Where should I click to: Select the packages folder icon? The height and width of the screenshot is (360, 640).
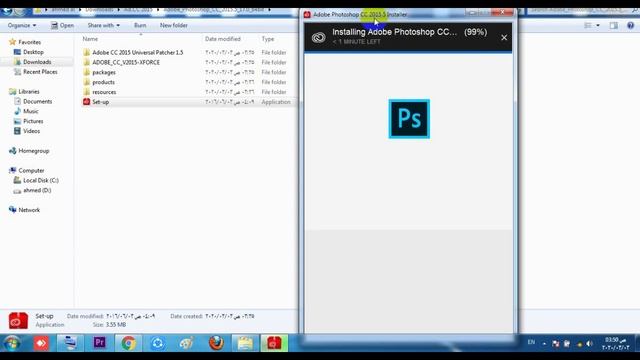87,72
